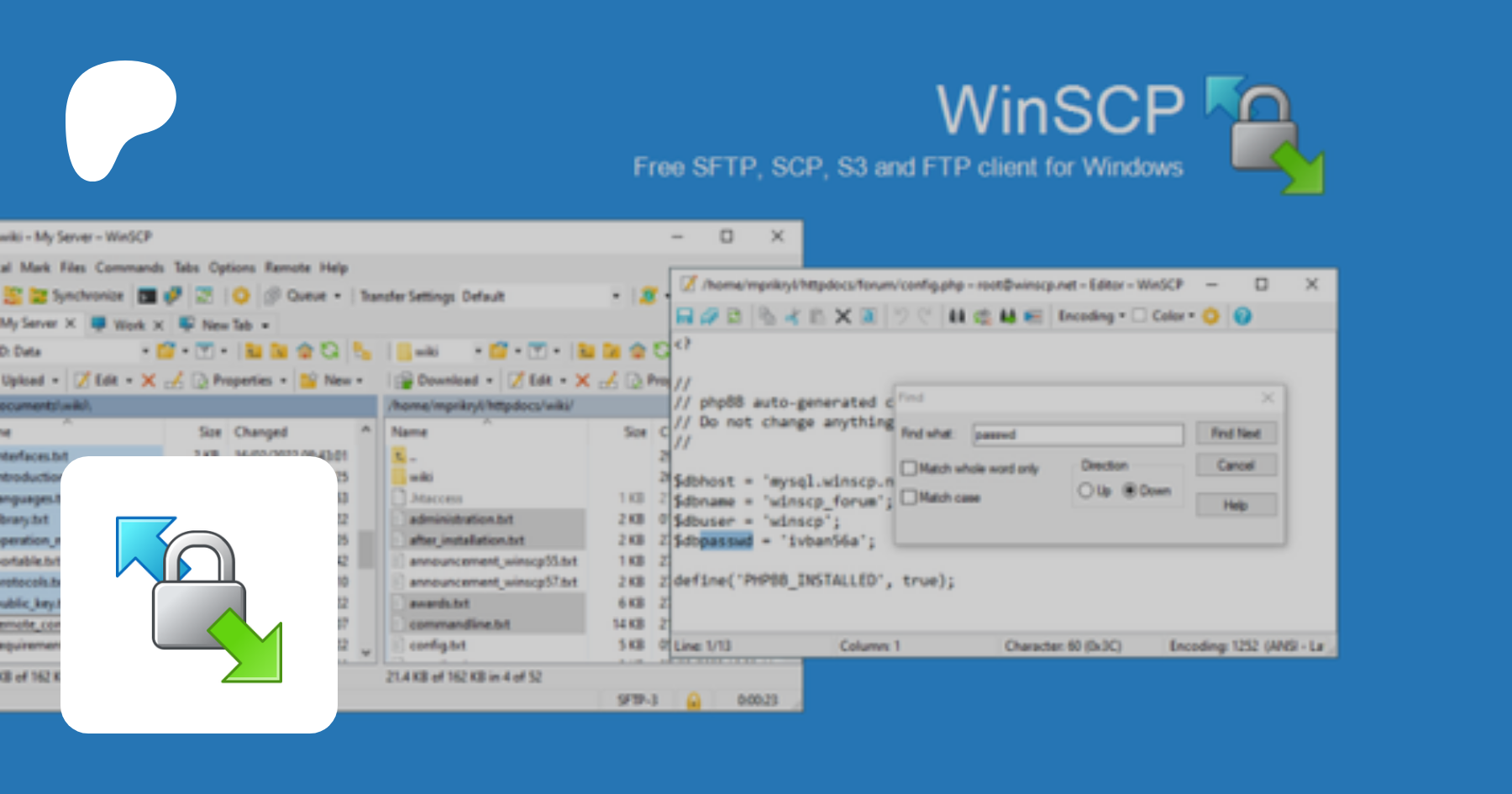Open the Commands menu
This screenshot has width=1512, height=794.
[x=129, y=267]
